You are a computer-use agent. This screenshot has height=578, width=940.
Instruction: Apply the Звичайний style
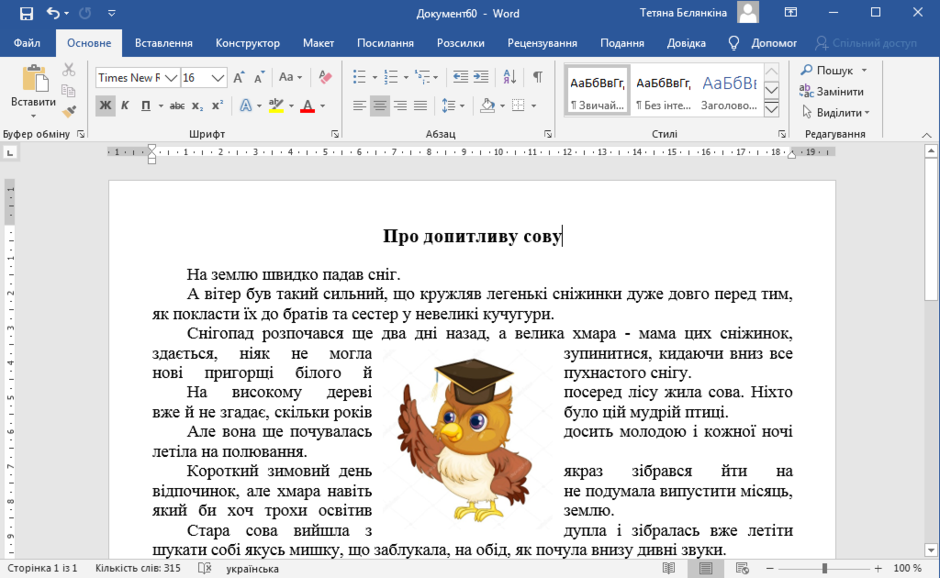click(596, 91)
